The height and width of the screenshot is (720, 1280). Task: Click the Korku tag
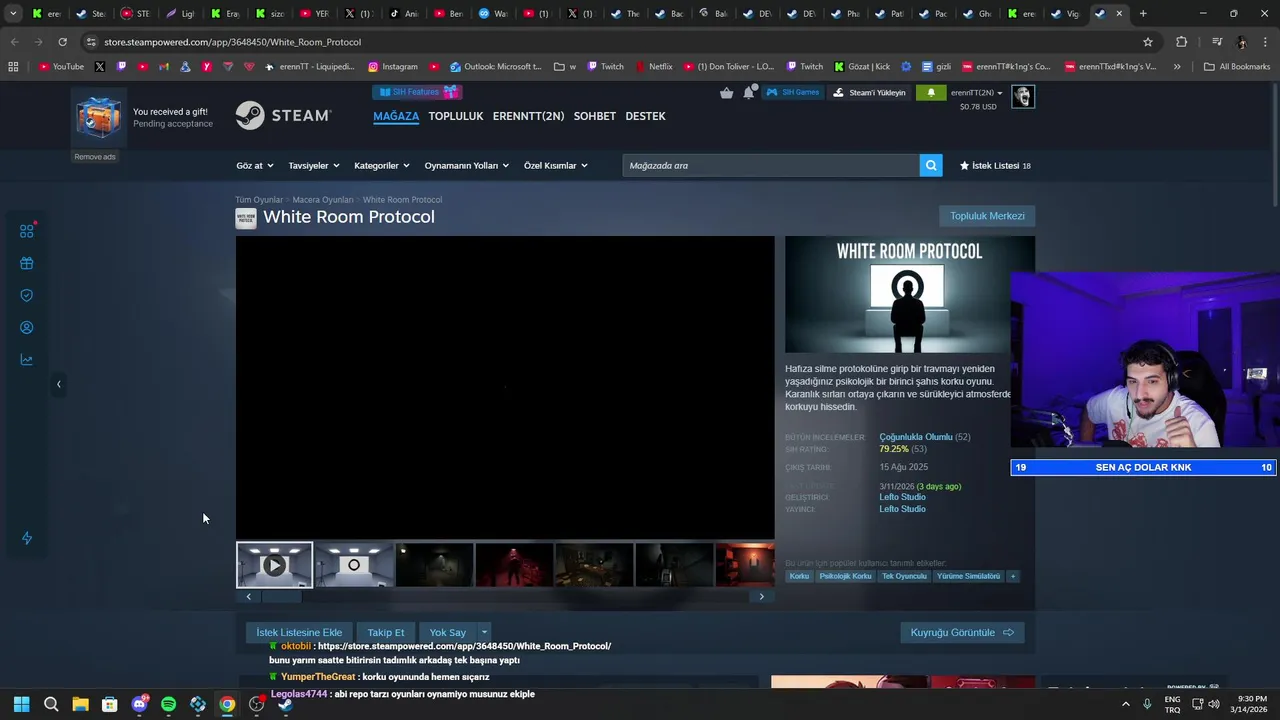[x=799, y=576]
